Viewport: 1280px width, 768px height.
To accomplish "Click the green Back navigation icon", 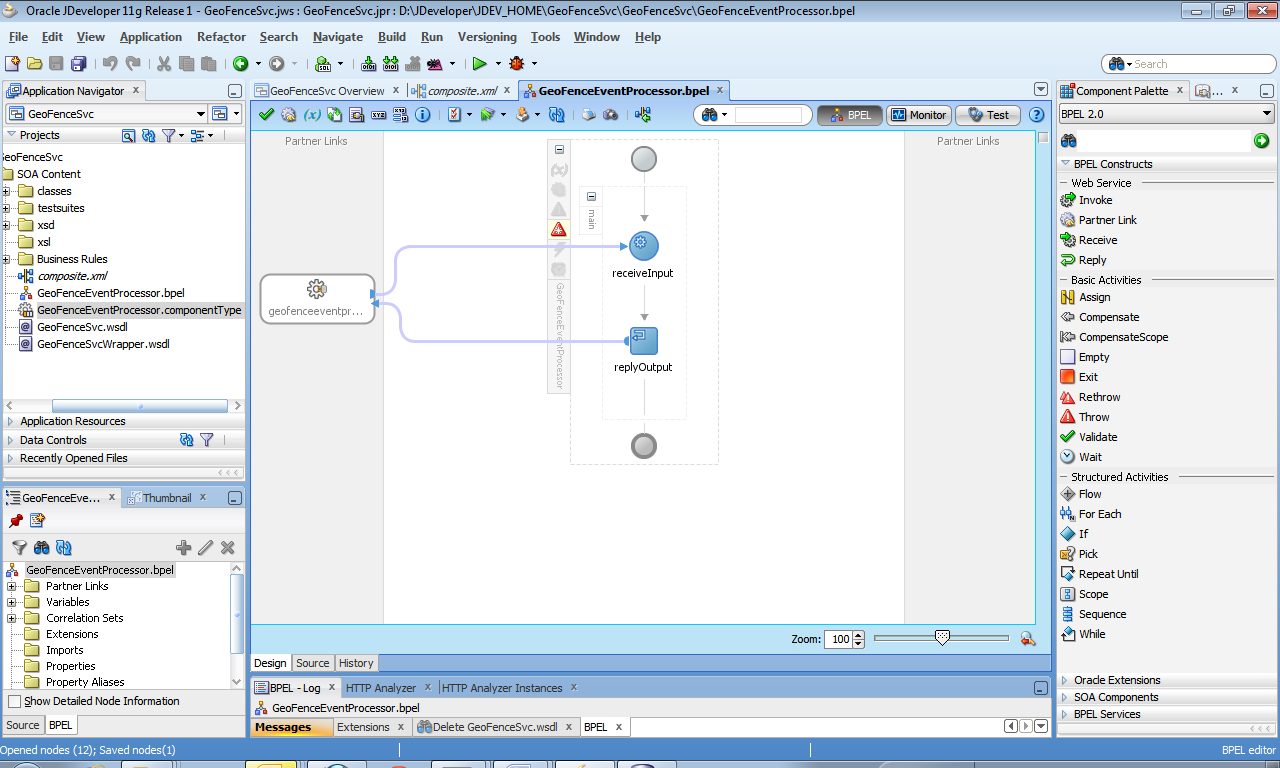I will click(240, 63).
